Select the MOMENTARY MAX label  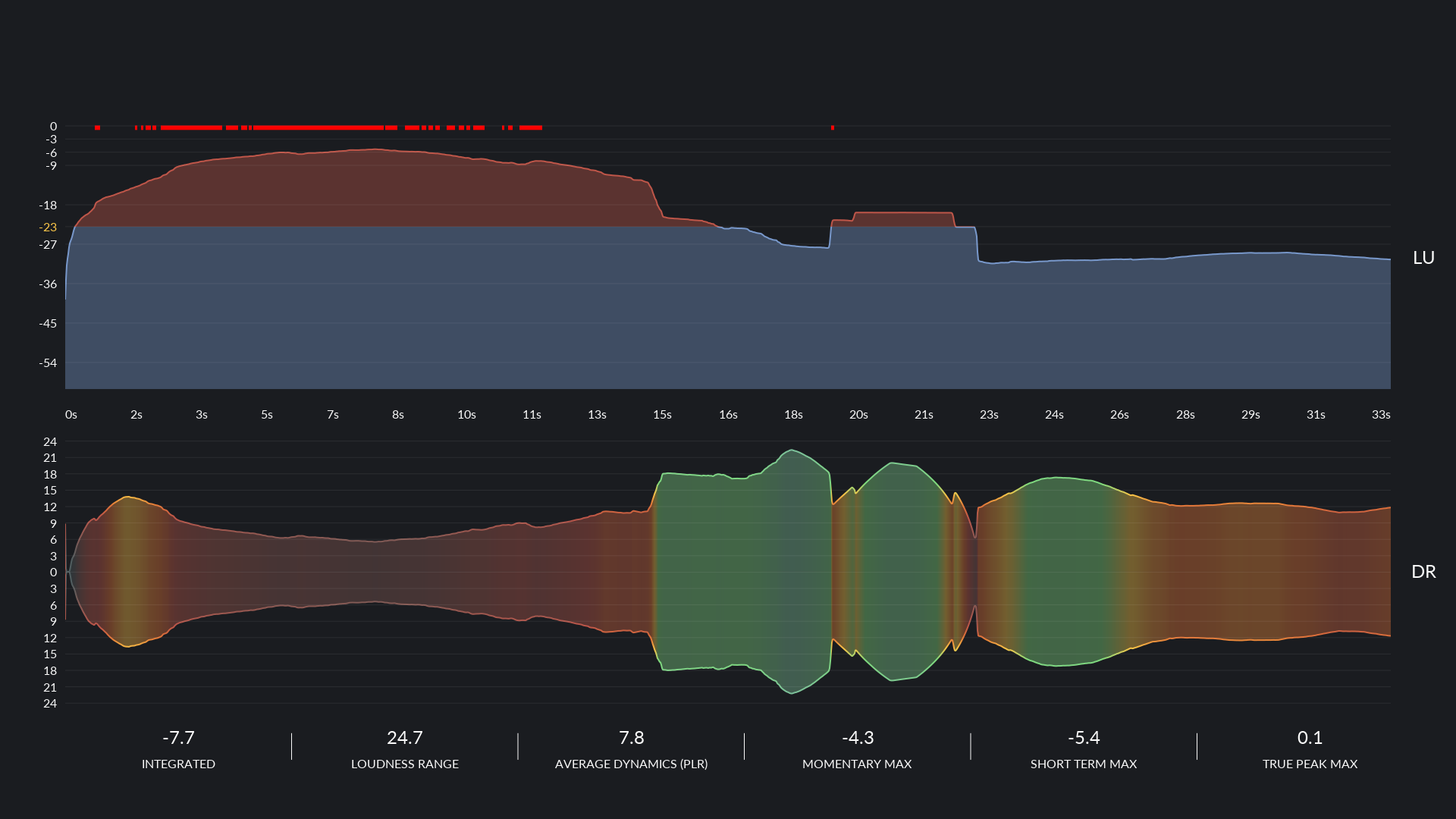tap(857, 764)
